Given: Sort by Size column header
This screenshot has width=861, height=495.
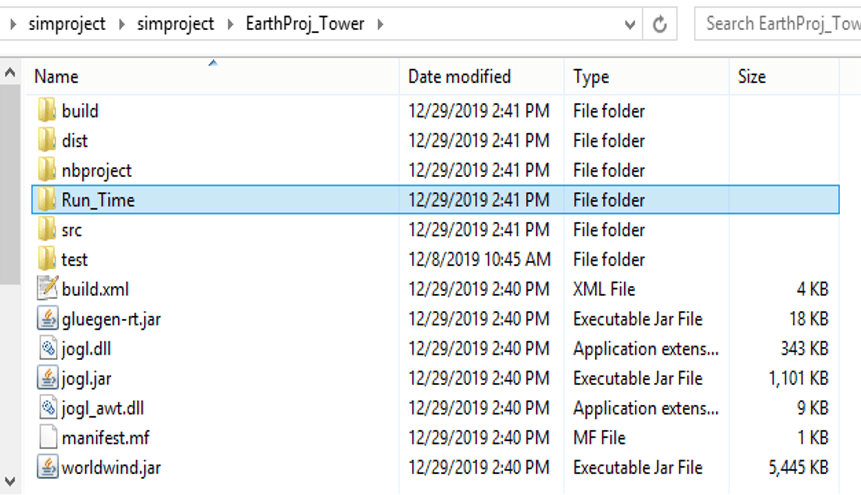Looking at the screenshot, I should [751, 77].
